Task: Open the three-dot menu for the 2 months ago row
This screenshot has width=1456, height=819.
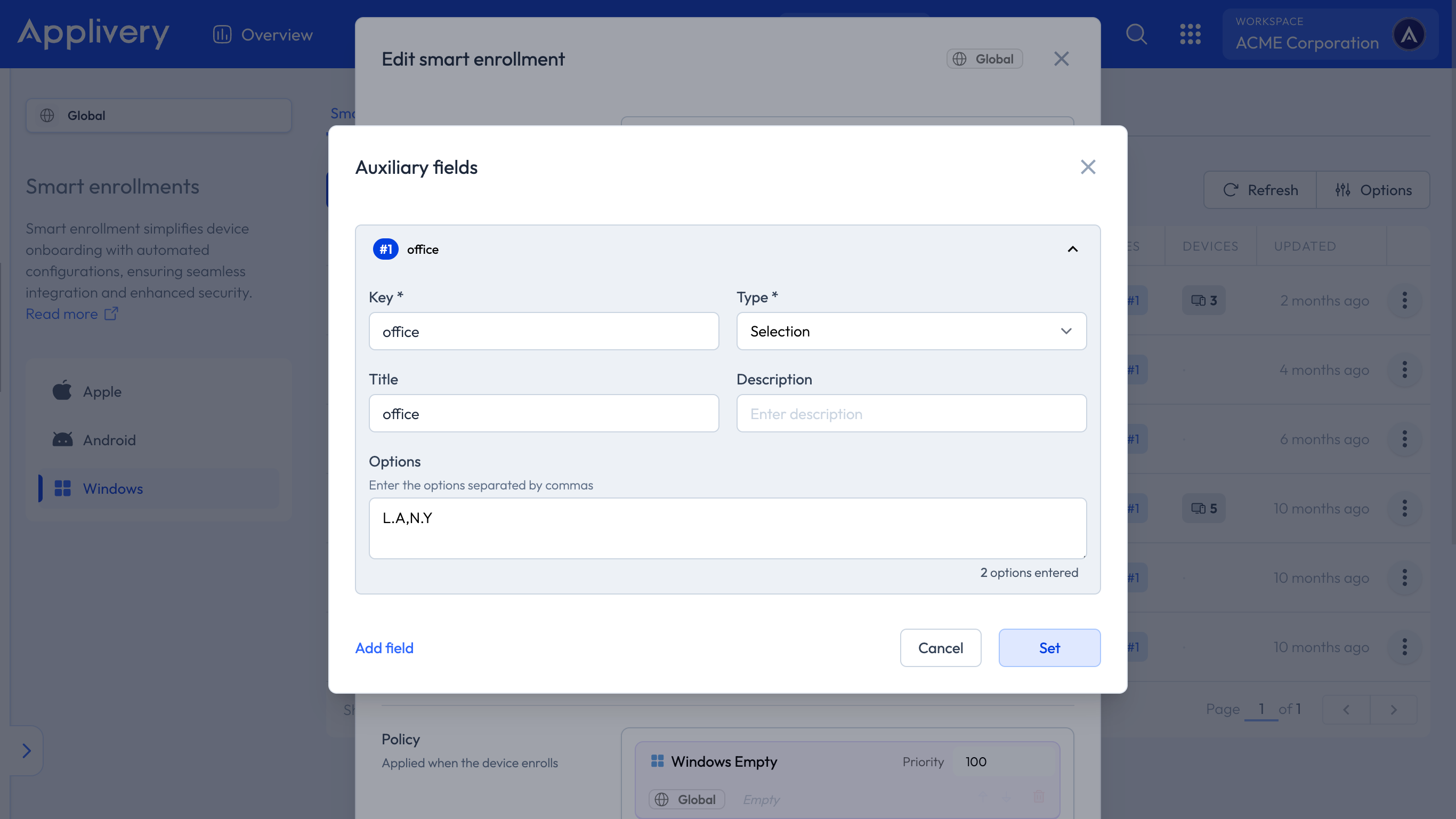Action: click(1404, 300)
